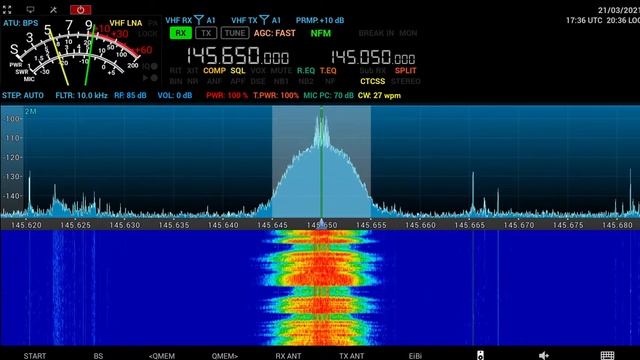Image resolution: width=640 pixels, height=360 pixels.
Task: Open VHF LNA selection
Action: point(126,23)
